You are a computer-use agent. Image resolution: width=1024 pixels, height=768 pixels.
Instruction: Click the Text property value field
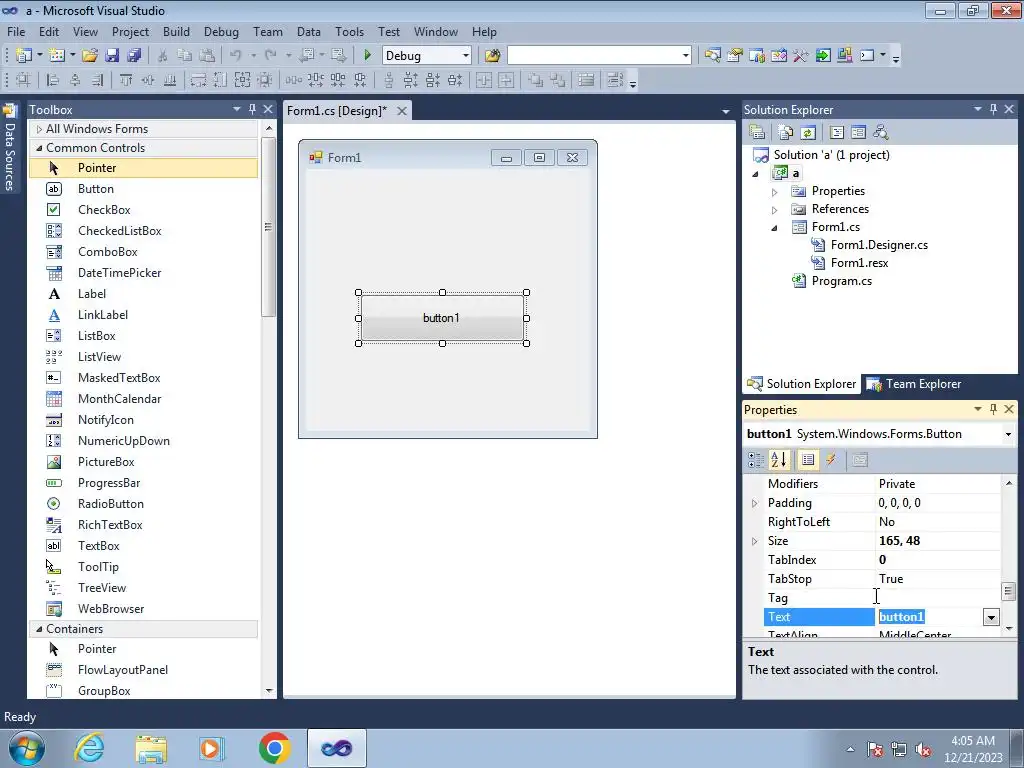click(928, 617)
